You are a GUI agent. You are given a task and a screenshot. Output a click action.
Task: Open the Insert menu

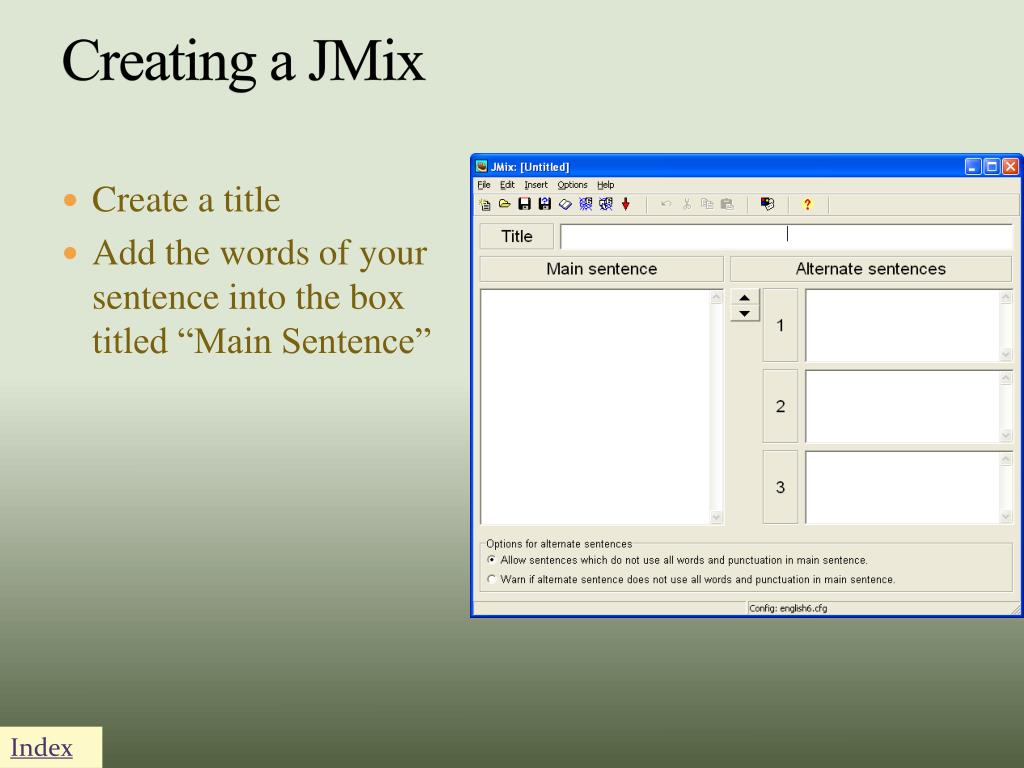[x=536, y=185]
